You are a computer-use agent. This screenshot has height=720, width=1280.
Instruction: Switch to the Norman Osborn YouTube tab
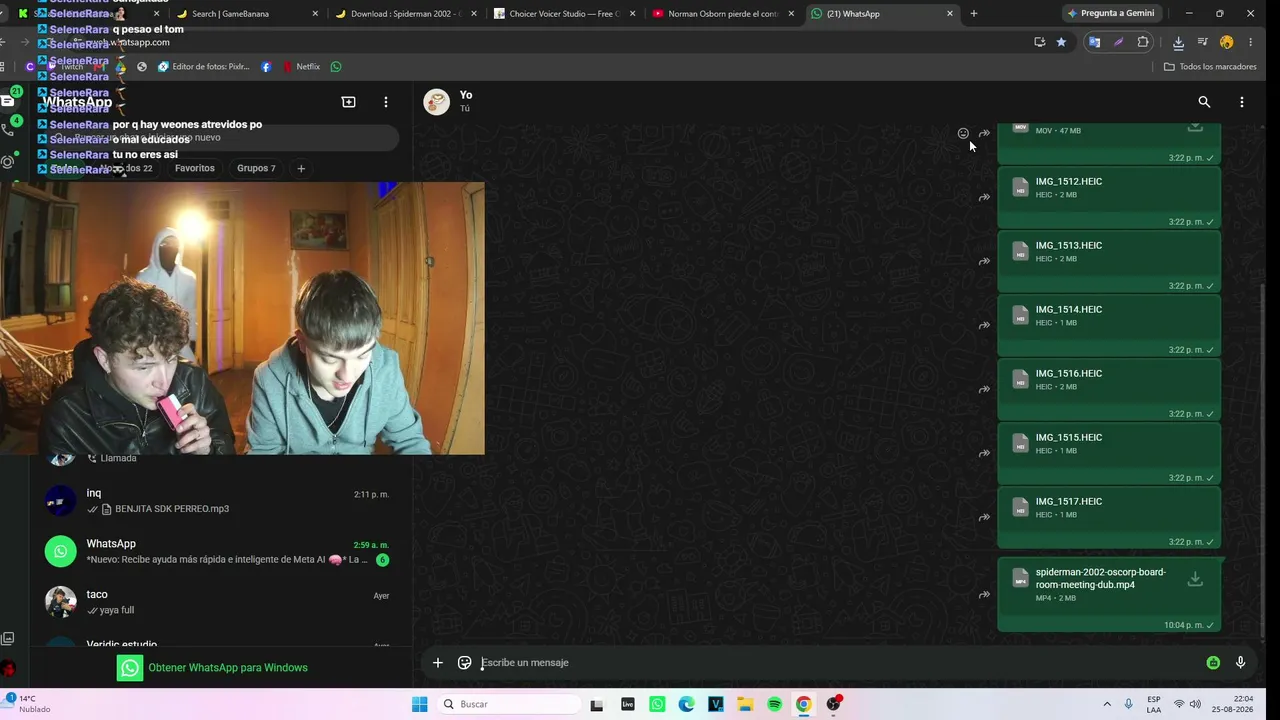pyautogui.click(x=722, y=14)
